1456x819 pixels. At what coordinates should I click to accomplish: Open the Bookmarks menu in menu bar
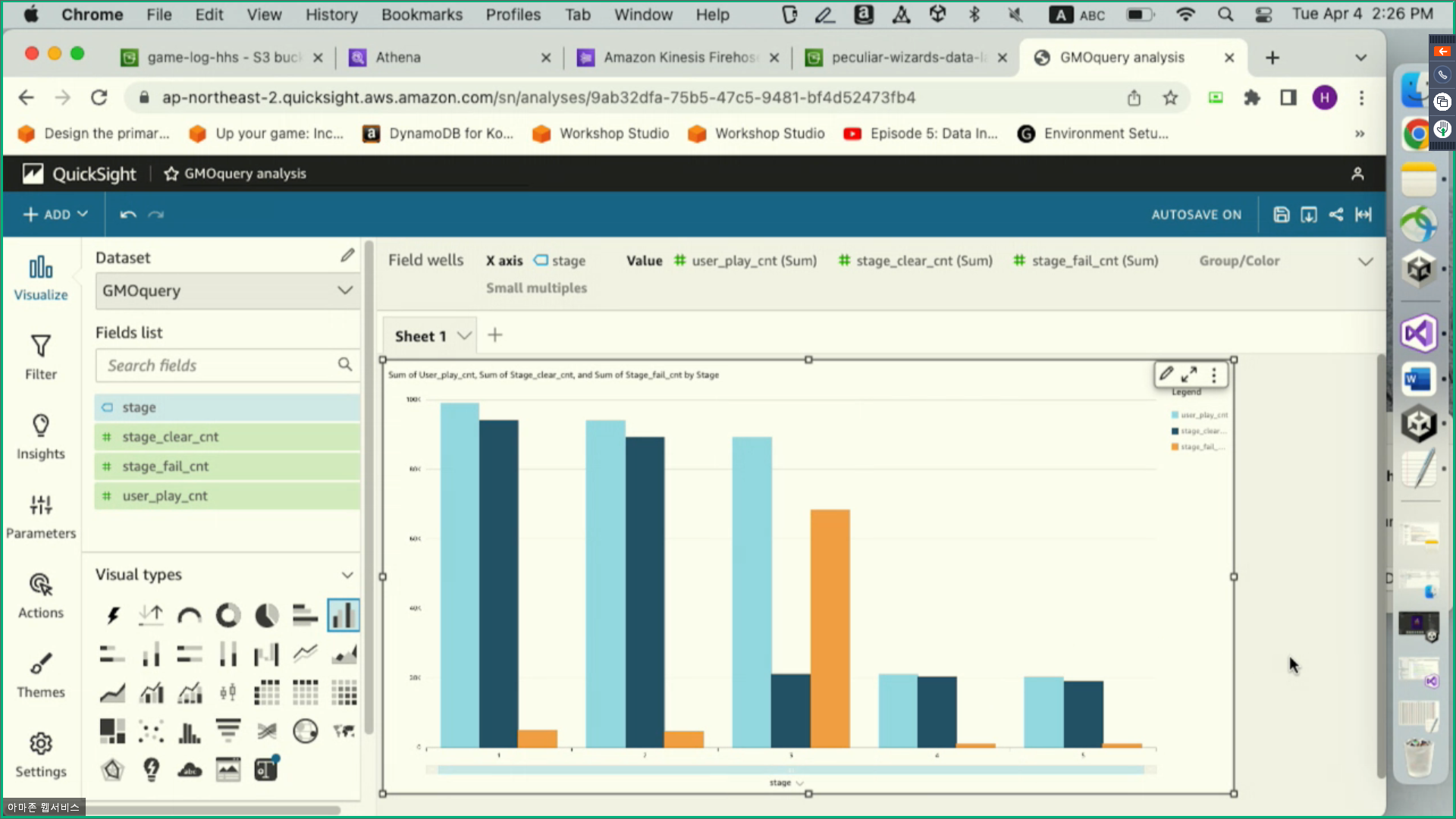[x=422, y=14]
